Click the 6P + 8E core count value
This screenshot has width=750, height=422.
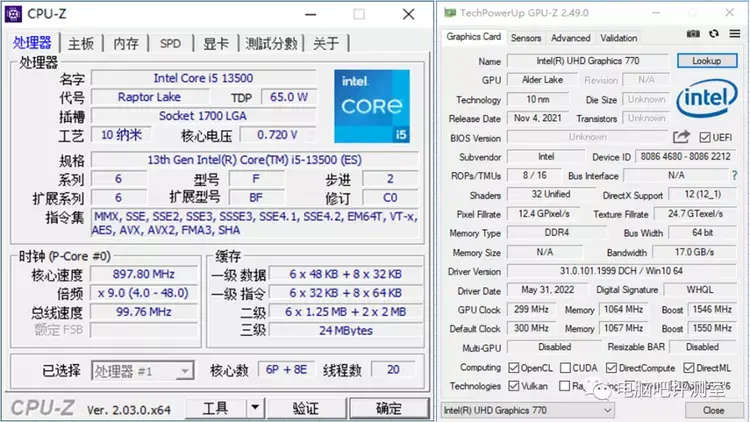(x=287, y=369)
